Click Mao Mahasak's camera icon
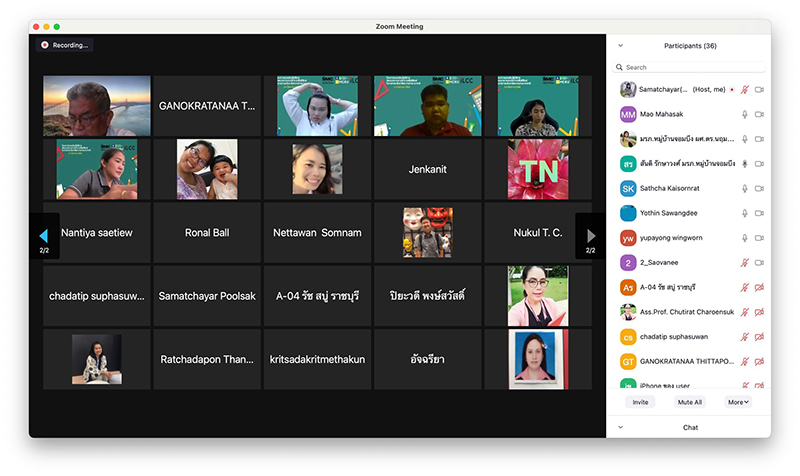 [759, 114]
